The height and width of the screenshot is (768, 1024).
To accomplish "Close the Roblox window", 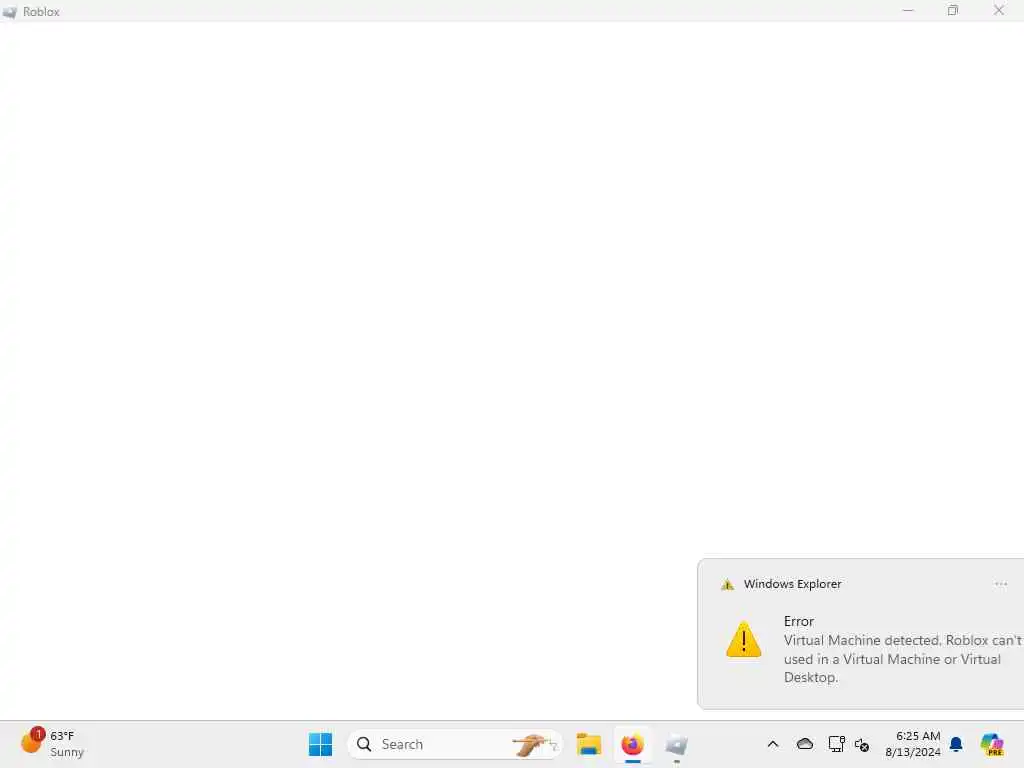I will 999,10.
